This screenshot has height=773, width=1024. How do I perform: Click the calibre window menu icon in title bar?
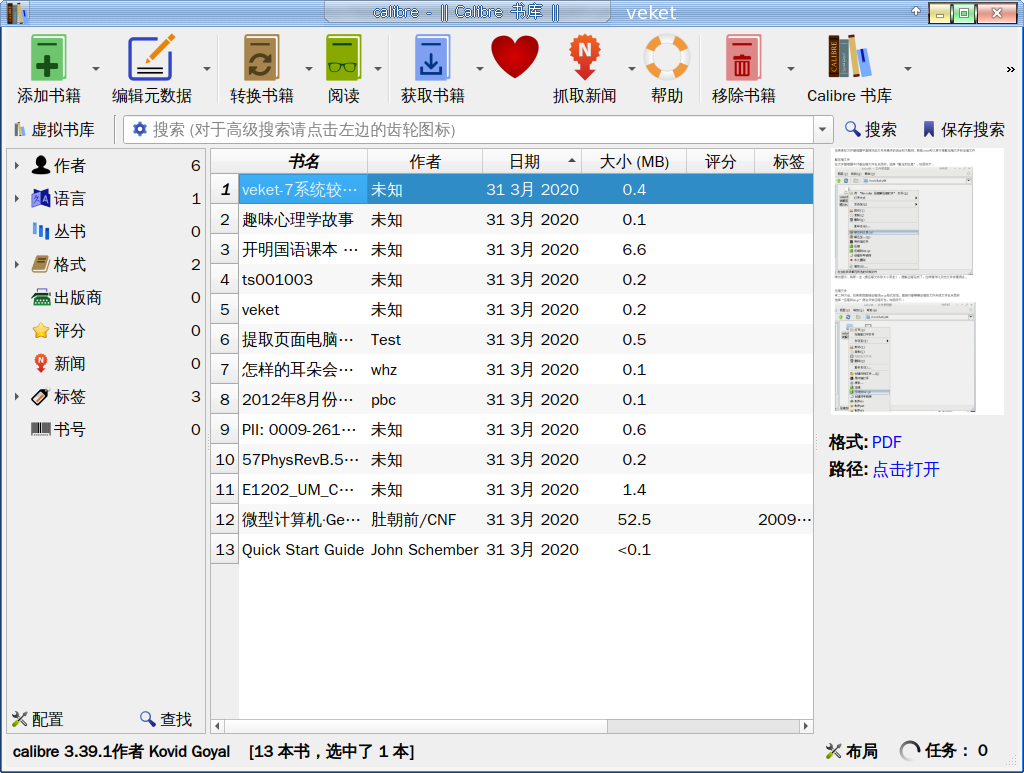click(x=16, y=12)
